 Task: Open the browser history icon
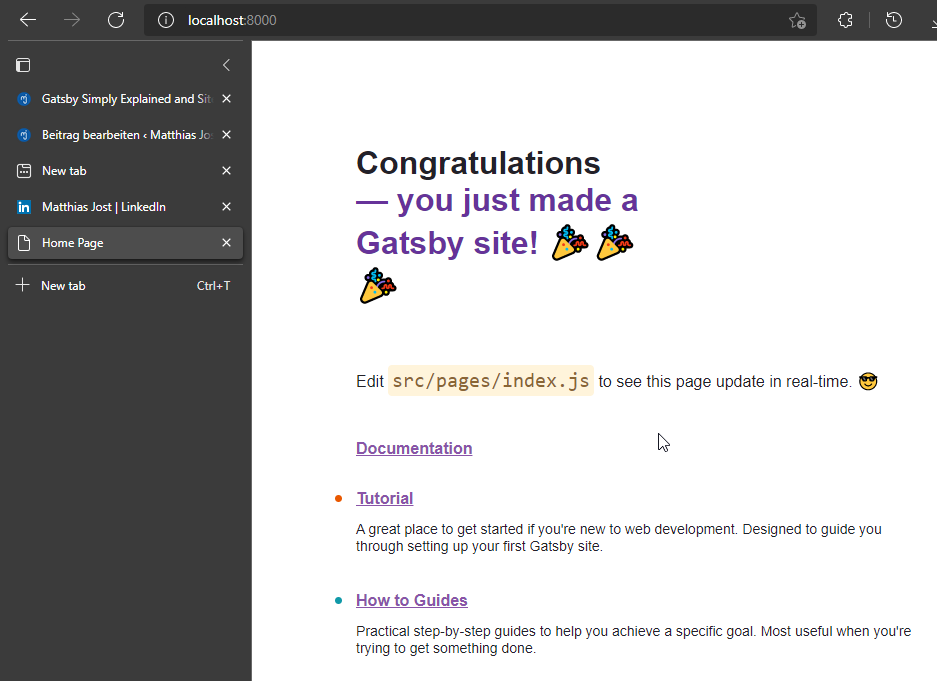[894, 20]
